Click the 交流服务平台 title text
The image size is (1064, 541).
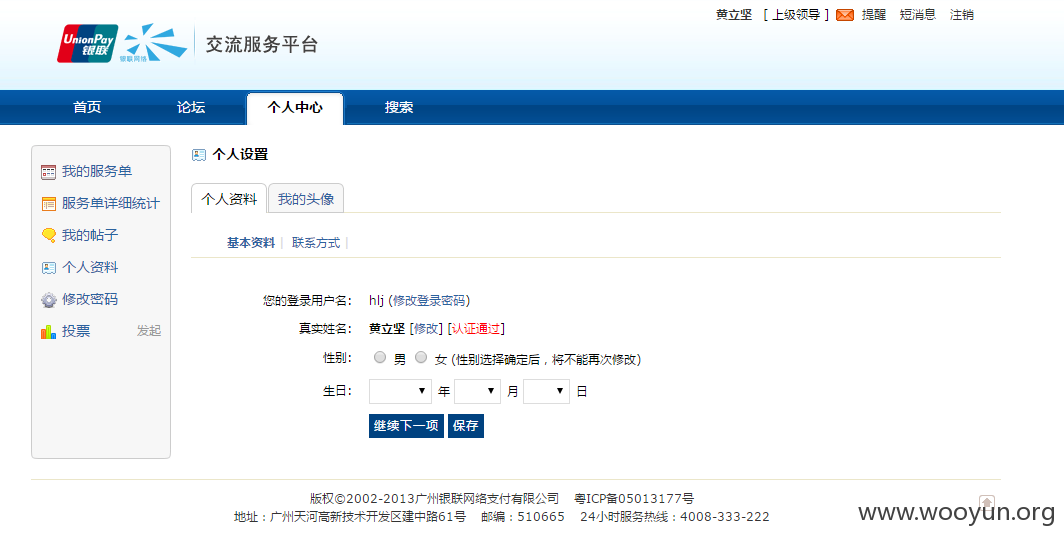click(262, 45)
